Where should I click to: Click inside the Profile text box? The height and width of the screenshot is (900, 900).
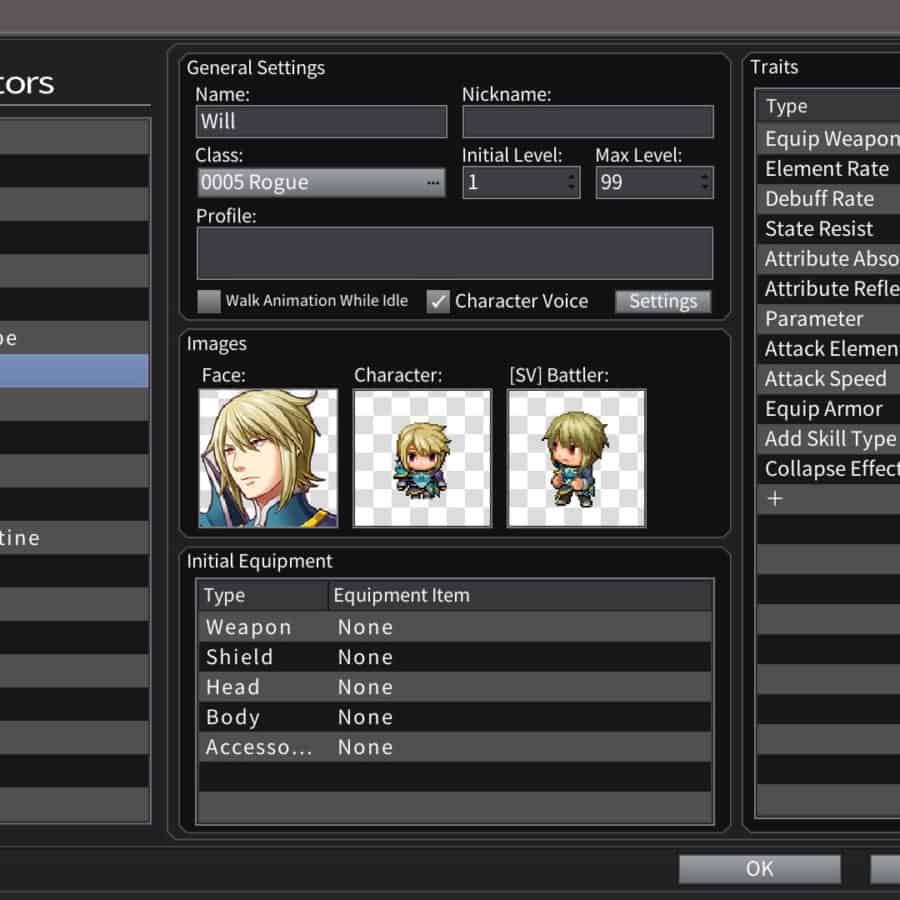tap(454, 253)
